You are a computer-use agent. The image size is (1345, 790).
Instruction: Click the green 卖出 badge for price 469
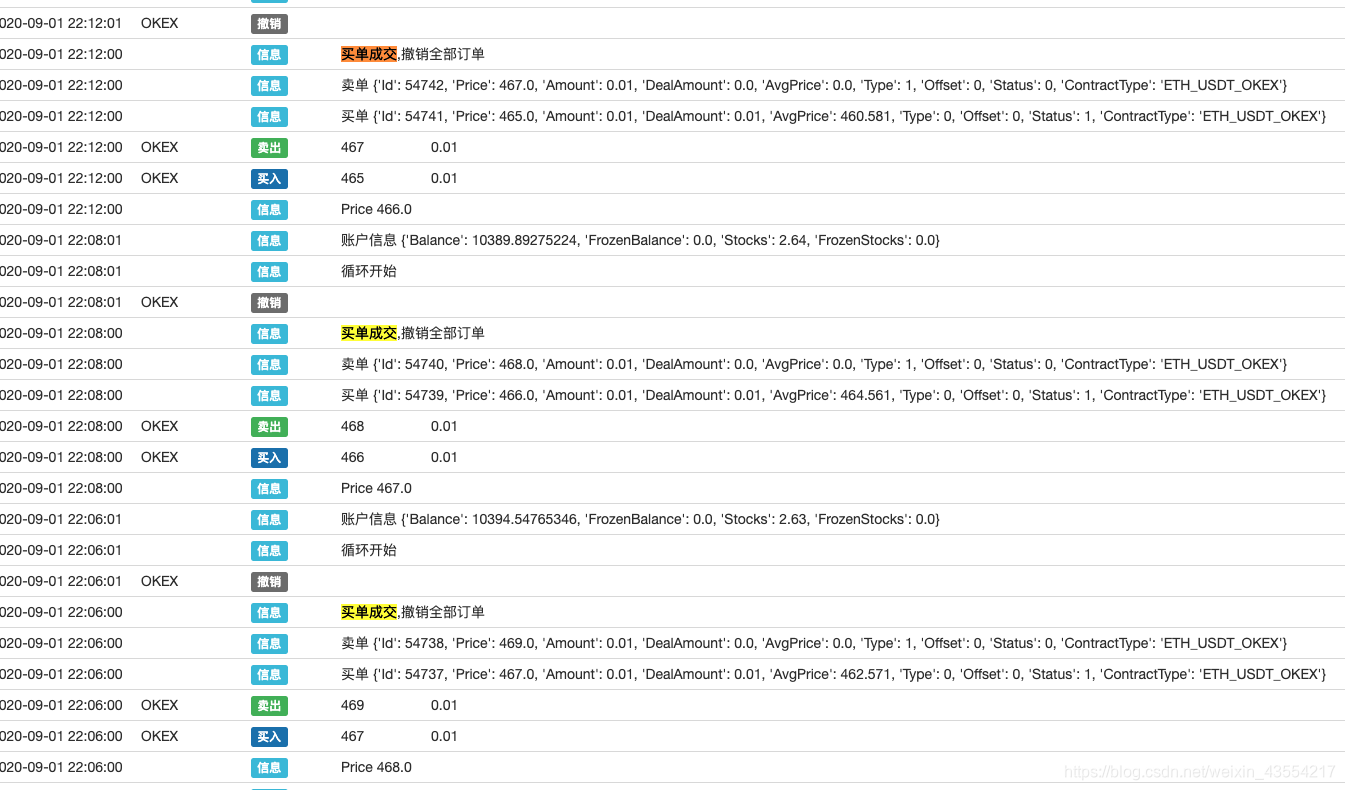[x=269, y=705]
